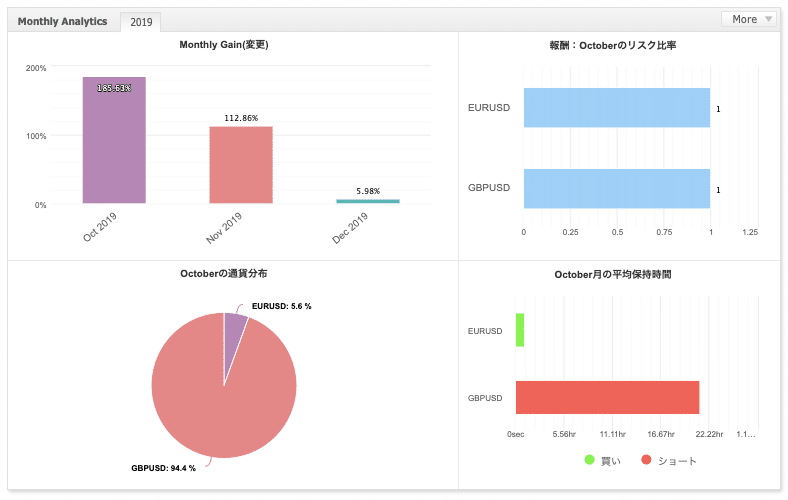Click the GBPUSD risk ratio bar

617,188
